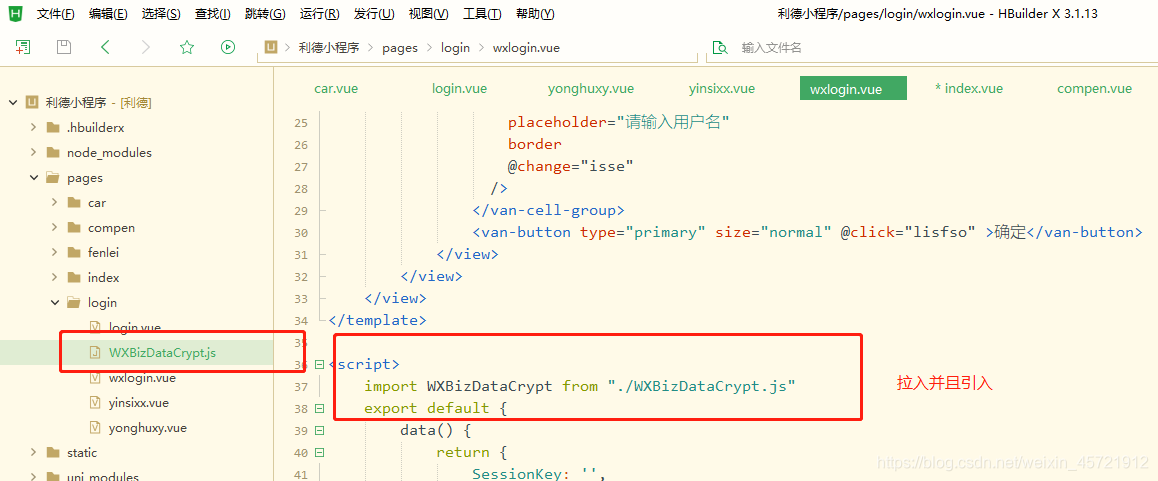Open the 帮助(Y) menu

pos(535,14)
